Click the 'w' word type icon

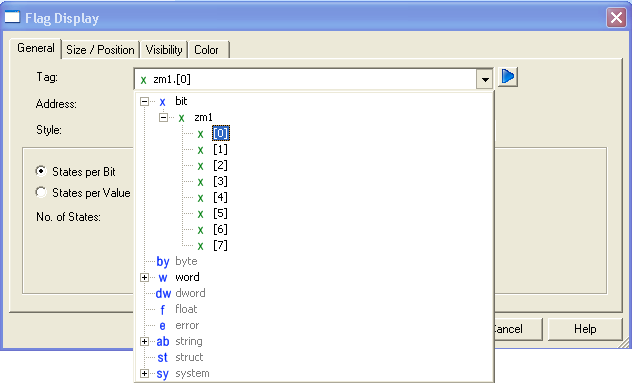pos(163,278)
